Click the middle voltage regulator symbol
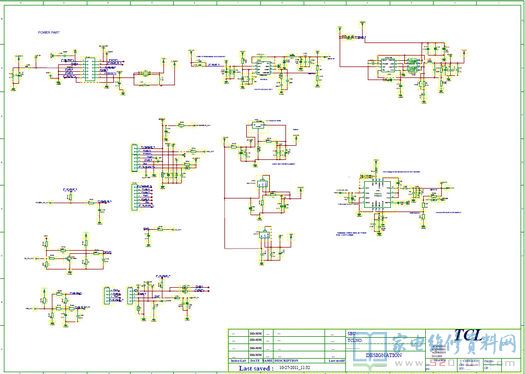 coord(262,184)
